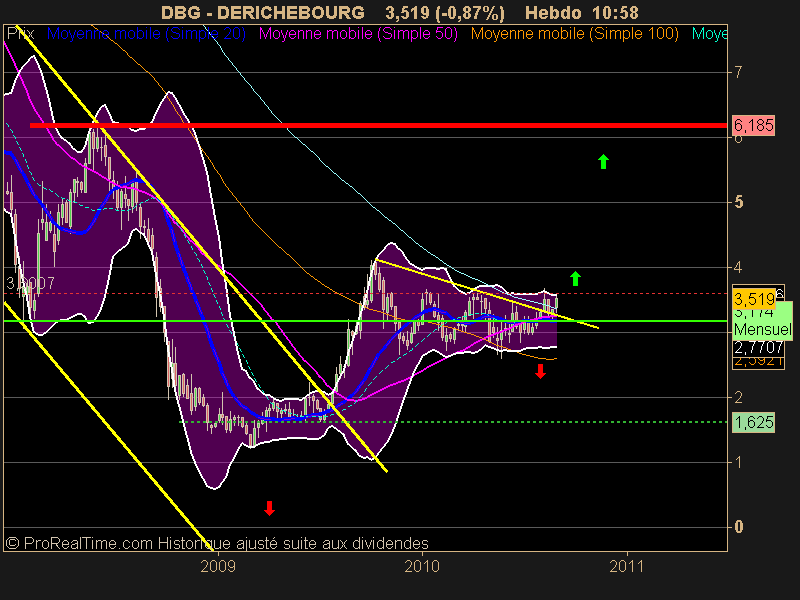Screen dimensions: 800x600
Task: Click the 5 label on price axis
Action: click(738, 202)
